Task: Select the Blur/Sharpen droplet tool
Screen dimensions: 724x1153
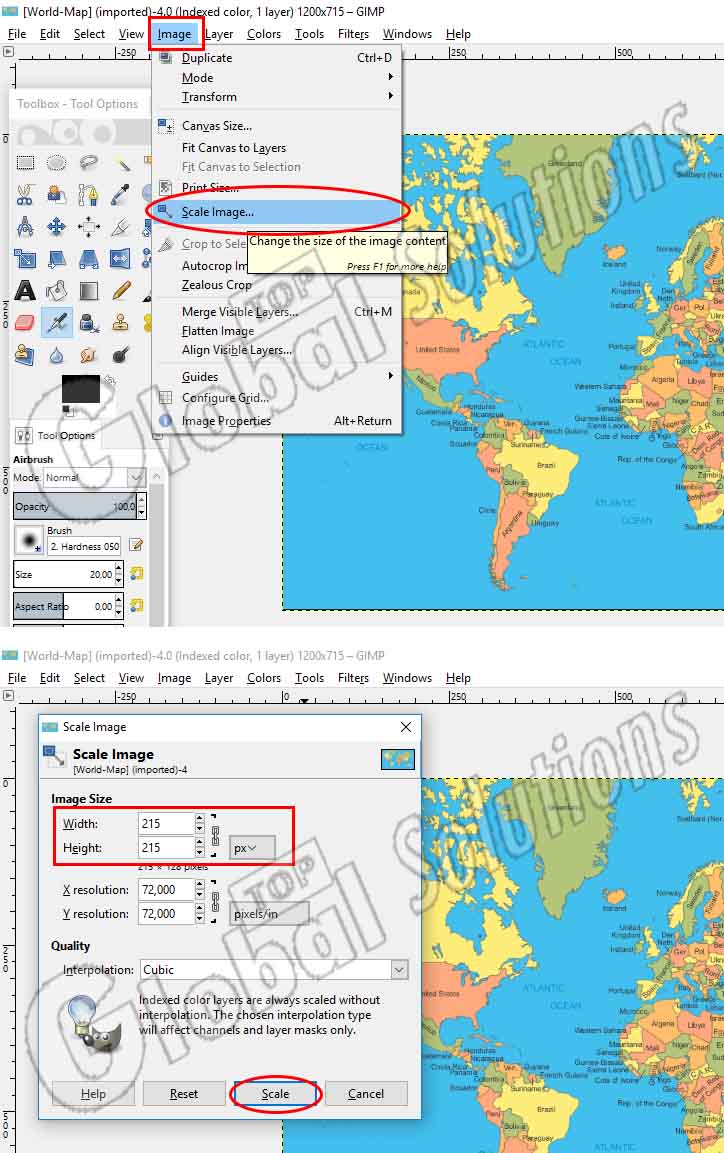Action: tap(57, 355)
